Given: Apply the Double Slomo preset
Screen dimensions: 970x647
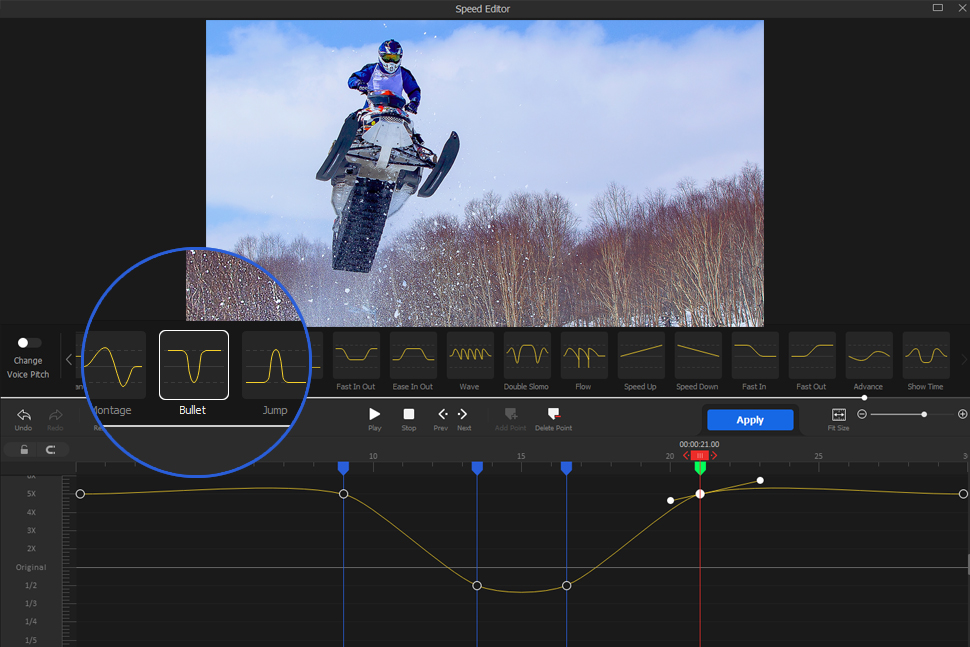Looking at the screenshot, I should pos(526,356).
